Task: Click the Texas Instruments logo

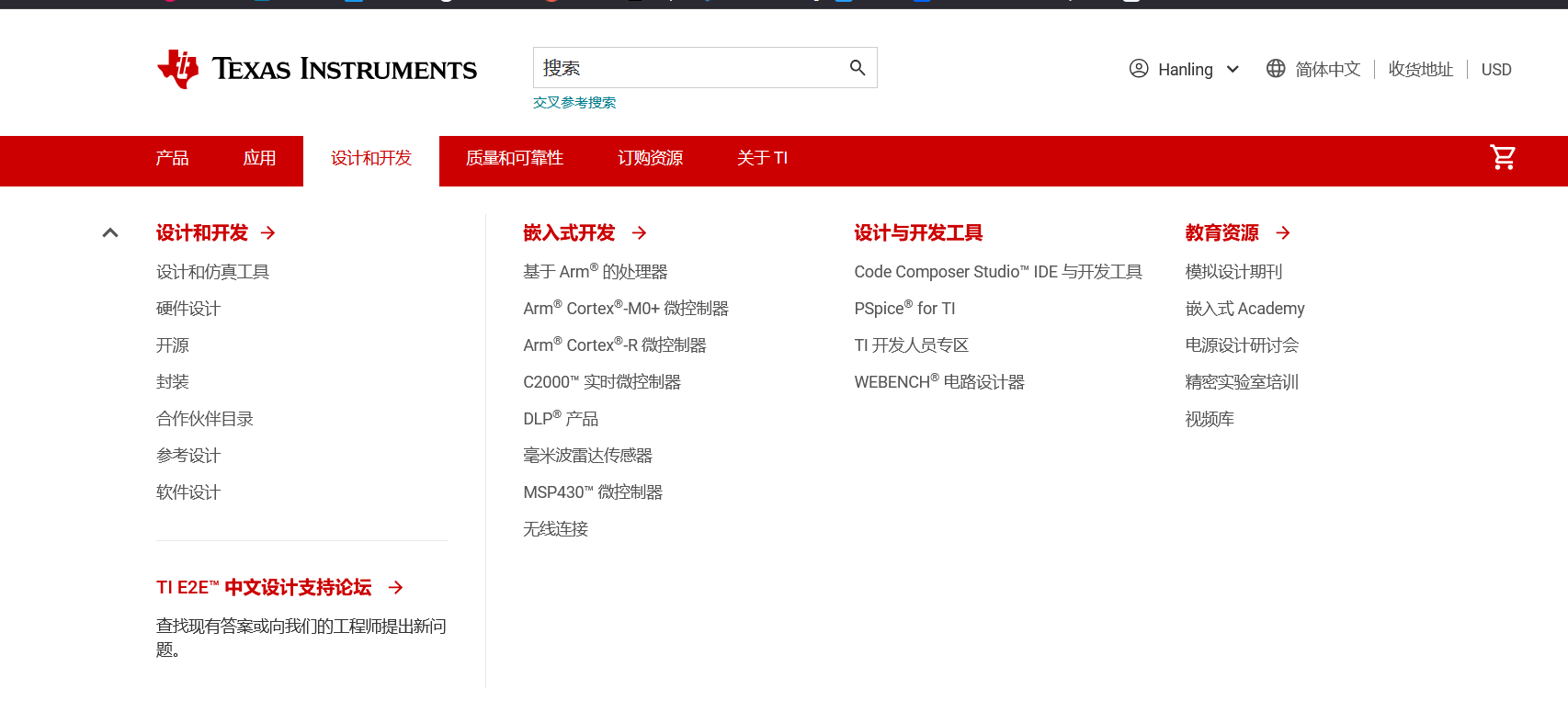Action: click(x=317, y=69)
